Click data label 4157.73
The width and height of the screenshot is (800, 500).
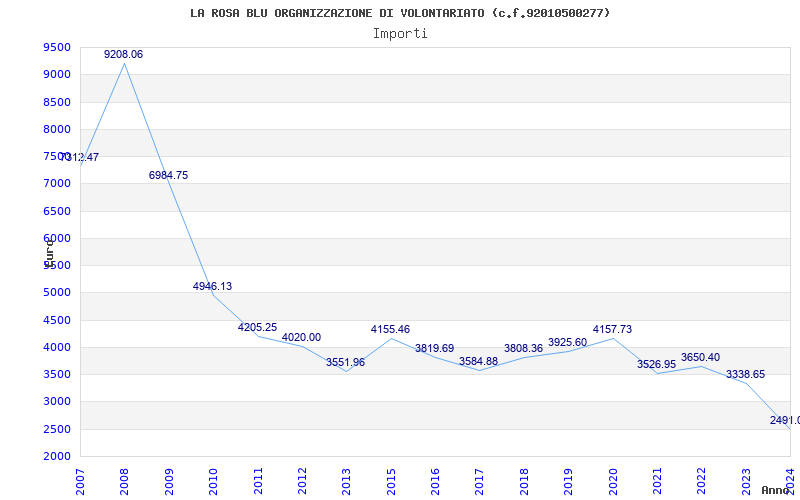612,329
